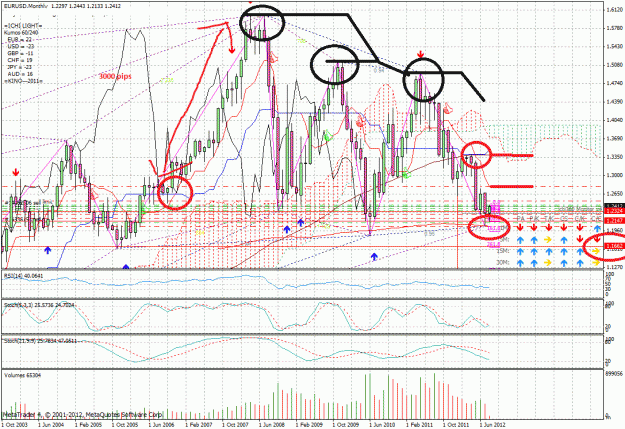This screenshot has height=429, width=625.
Task: Click the EUR = 22 strength value
Action: (x=20, y=39)
